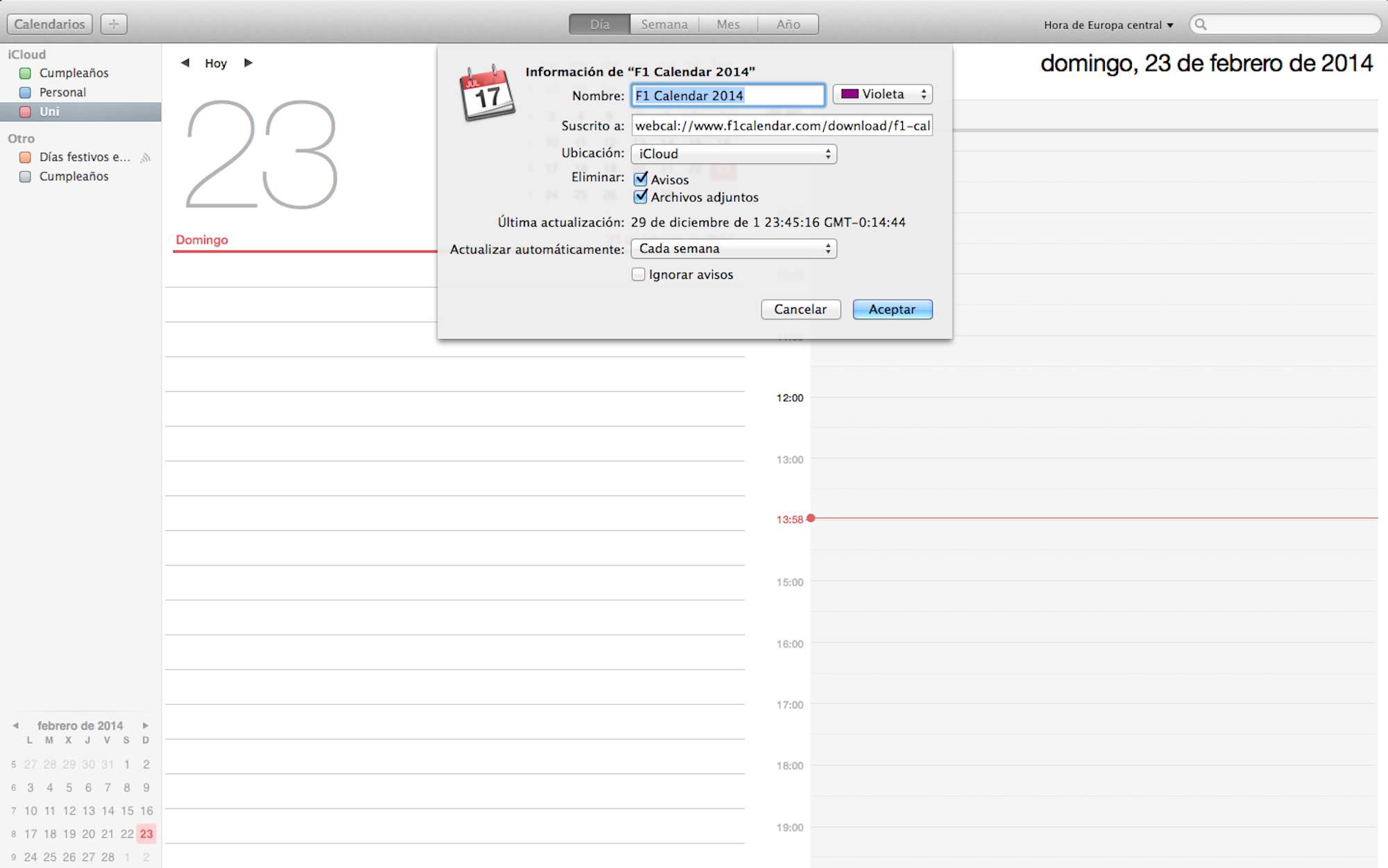The width and height of the screenshot is (1388, 868).
Task: Open Hora de Europa central time zone menu
Action: tap(1108, 25)
